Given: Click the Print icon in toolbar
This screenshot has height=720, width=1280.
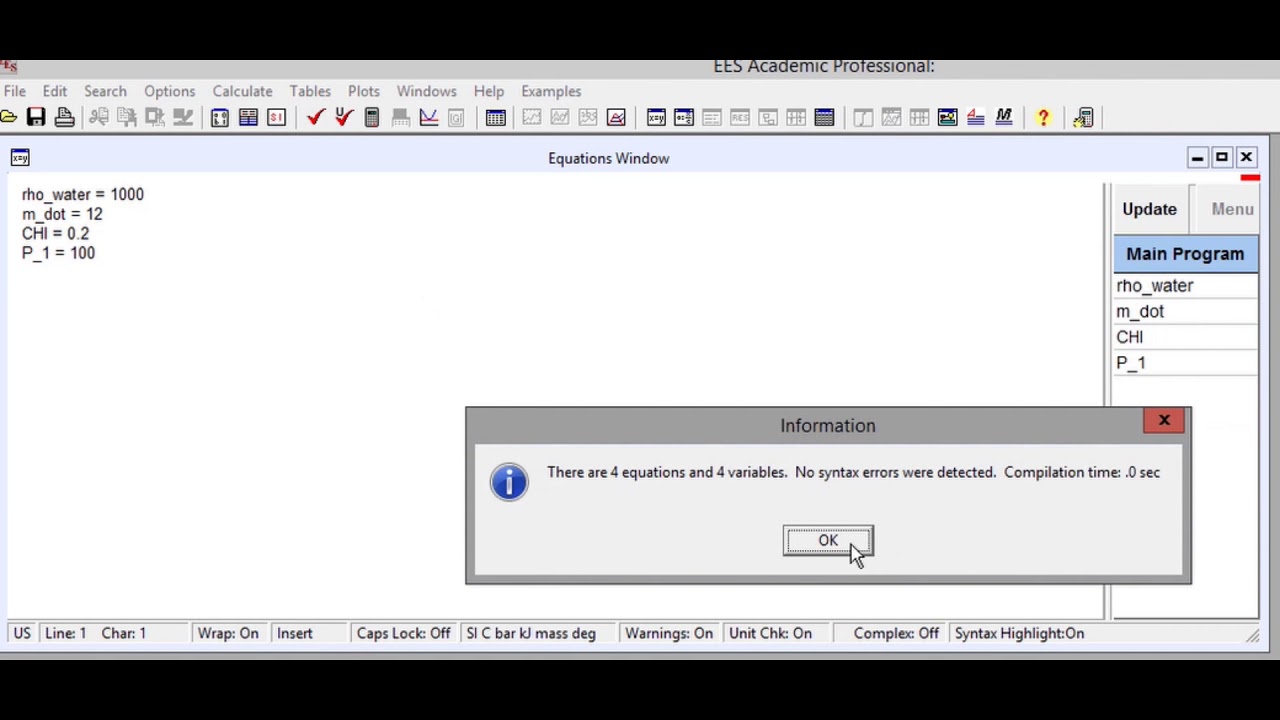Looking at the screenshot, I should (64, 118).
